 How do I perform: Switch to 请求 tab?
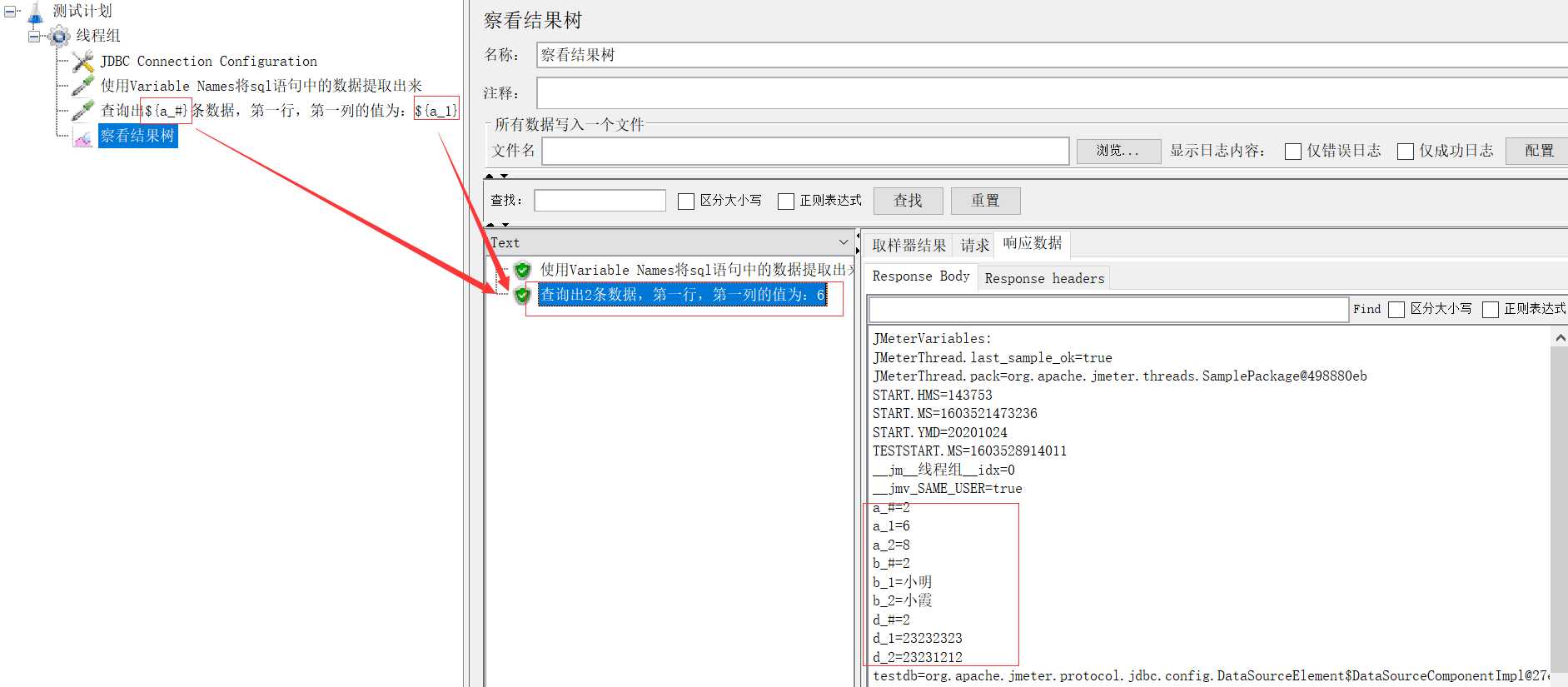click(x=974, y=246)
